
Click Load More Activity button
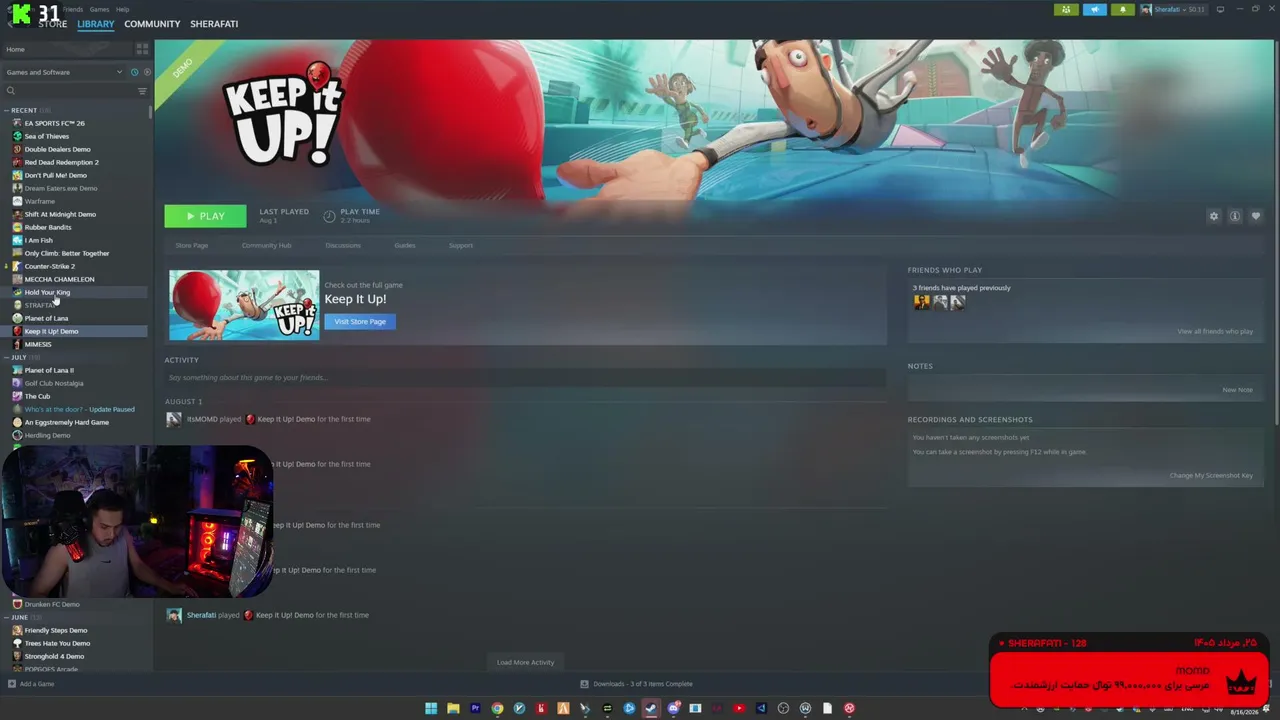tap(525, 662)
